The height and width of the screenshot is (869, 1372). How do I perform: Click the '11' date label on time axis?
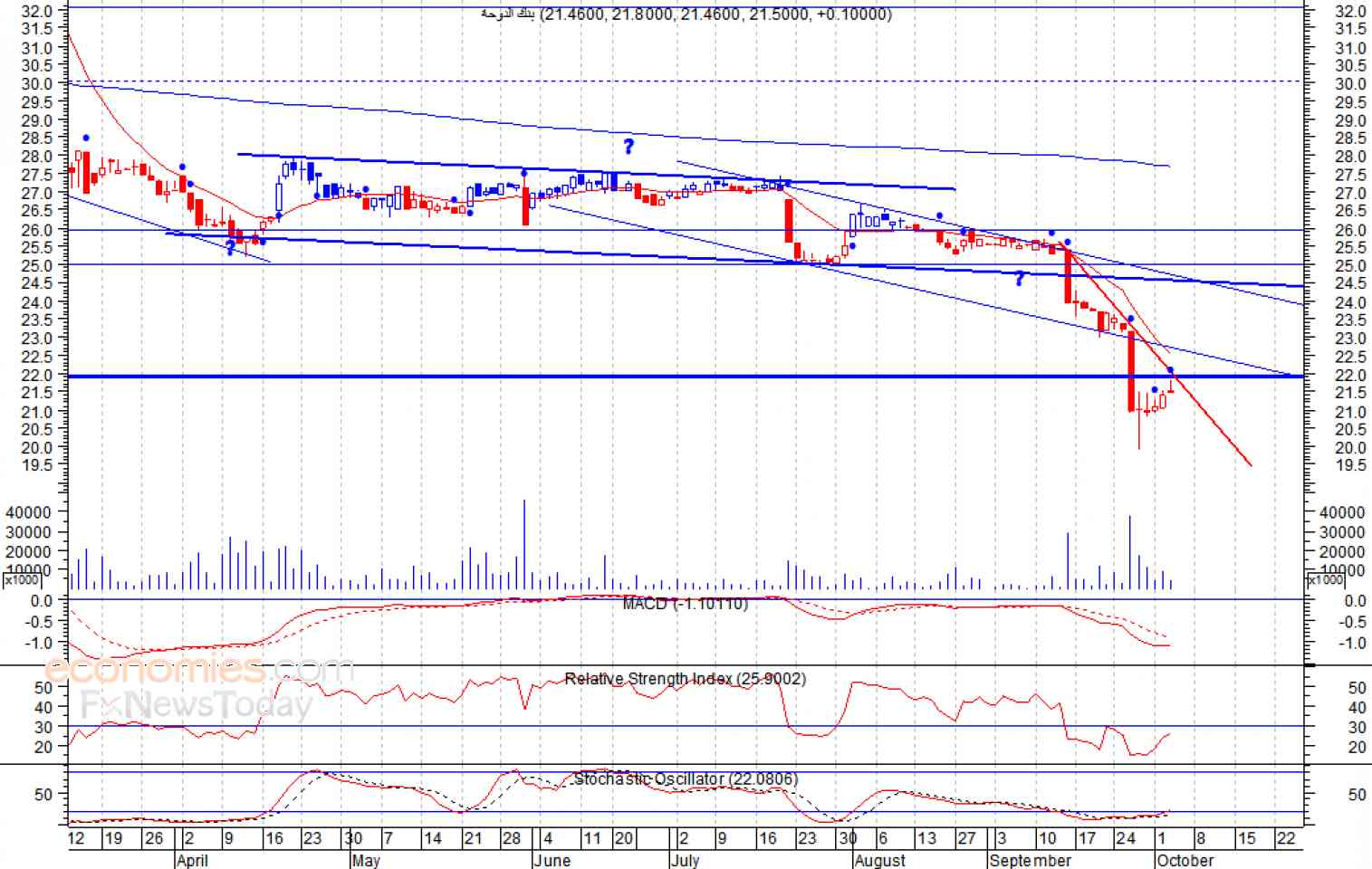click(x=591, y=838)
